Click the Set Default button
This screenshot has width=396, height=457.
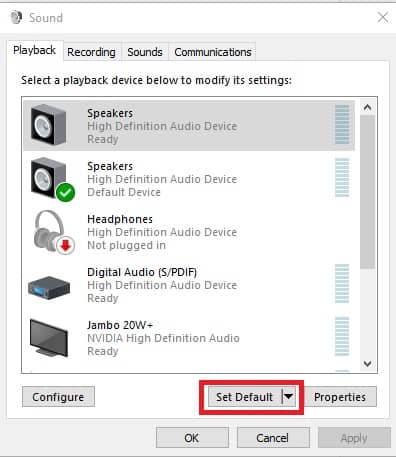pyautogui.click(x=245, y=397)
